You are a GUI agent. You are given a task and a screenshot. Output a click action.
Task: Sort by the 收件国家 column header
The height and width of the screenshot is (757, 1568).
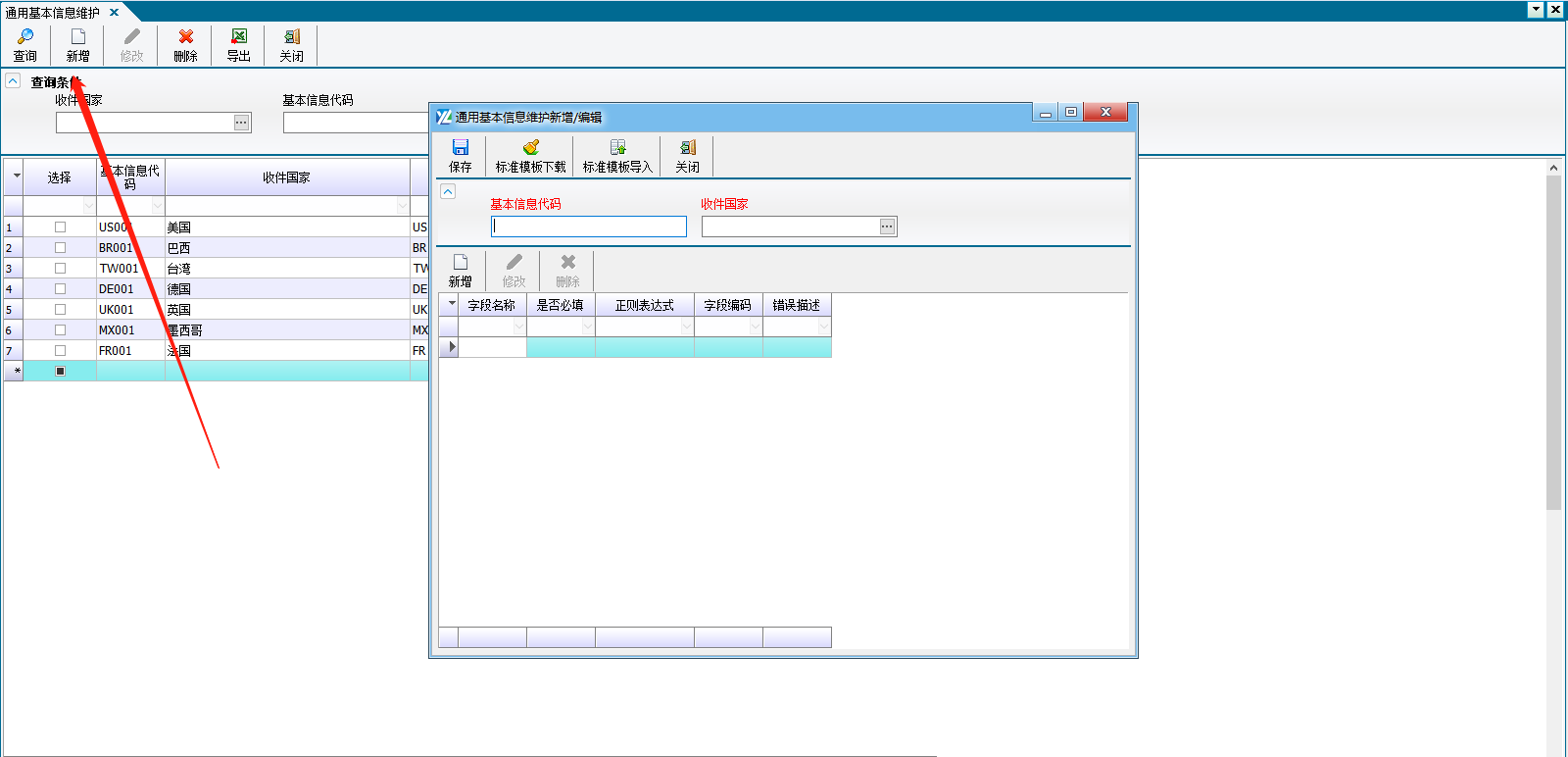click(287, 177)
